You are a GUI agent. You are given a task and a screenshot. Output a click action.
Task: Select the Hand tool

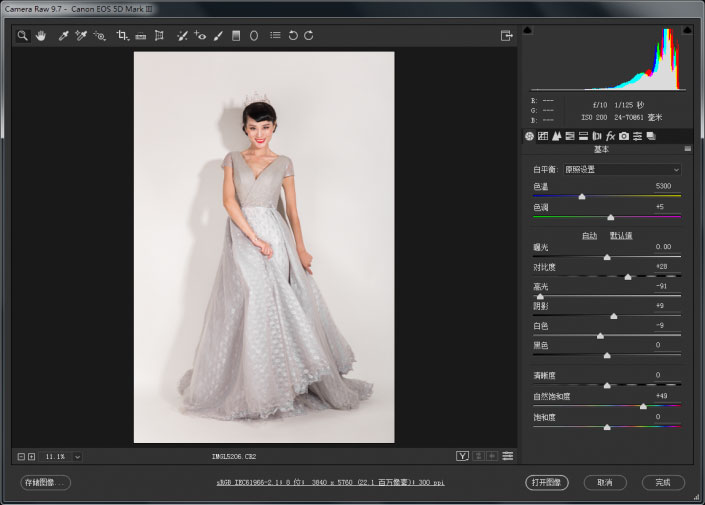pos(41,36)
